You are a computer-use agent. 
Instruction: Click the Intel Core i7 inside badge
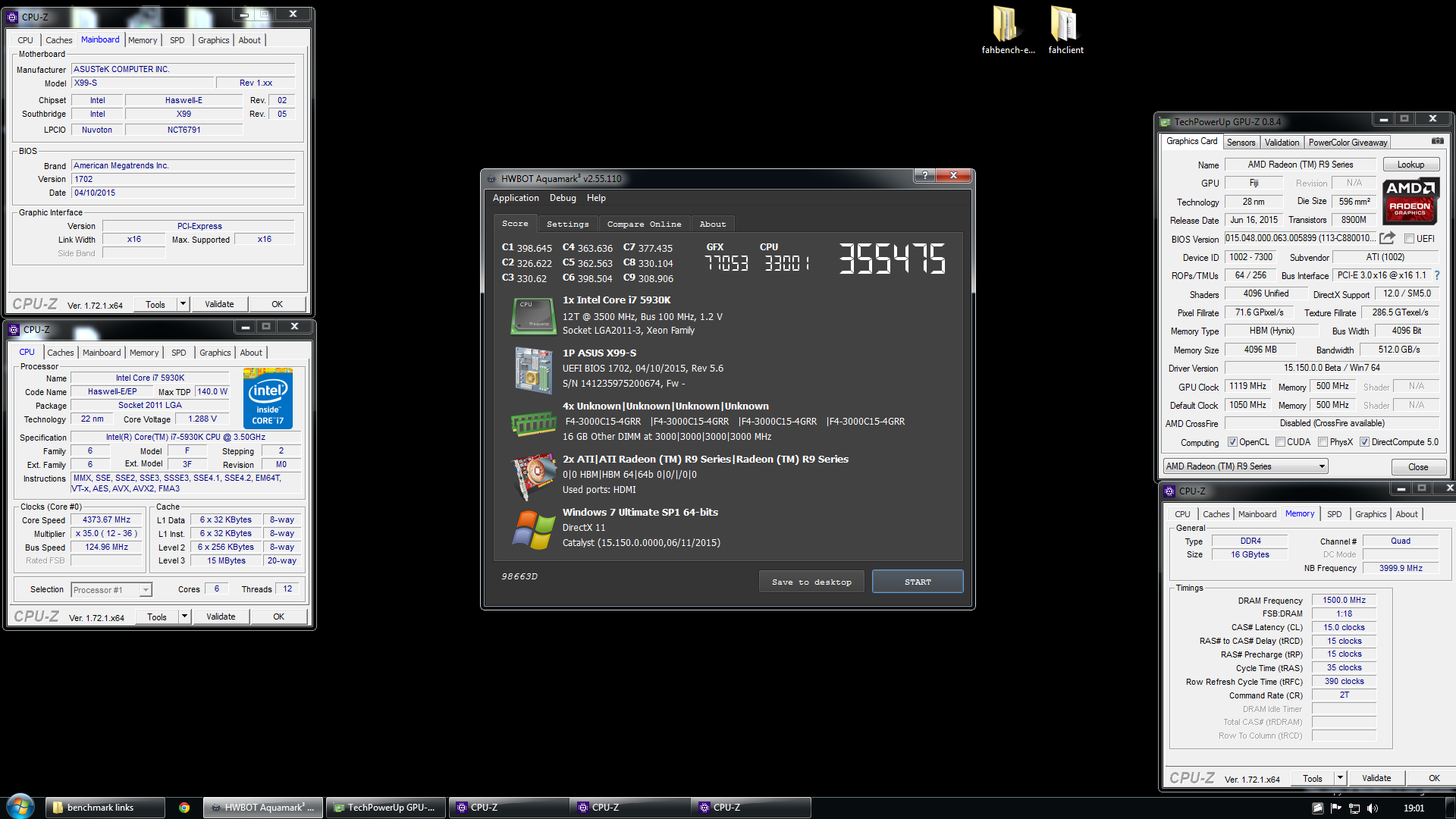click(x=268, y=398)
